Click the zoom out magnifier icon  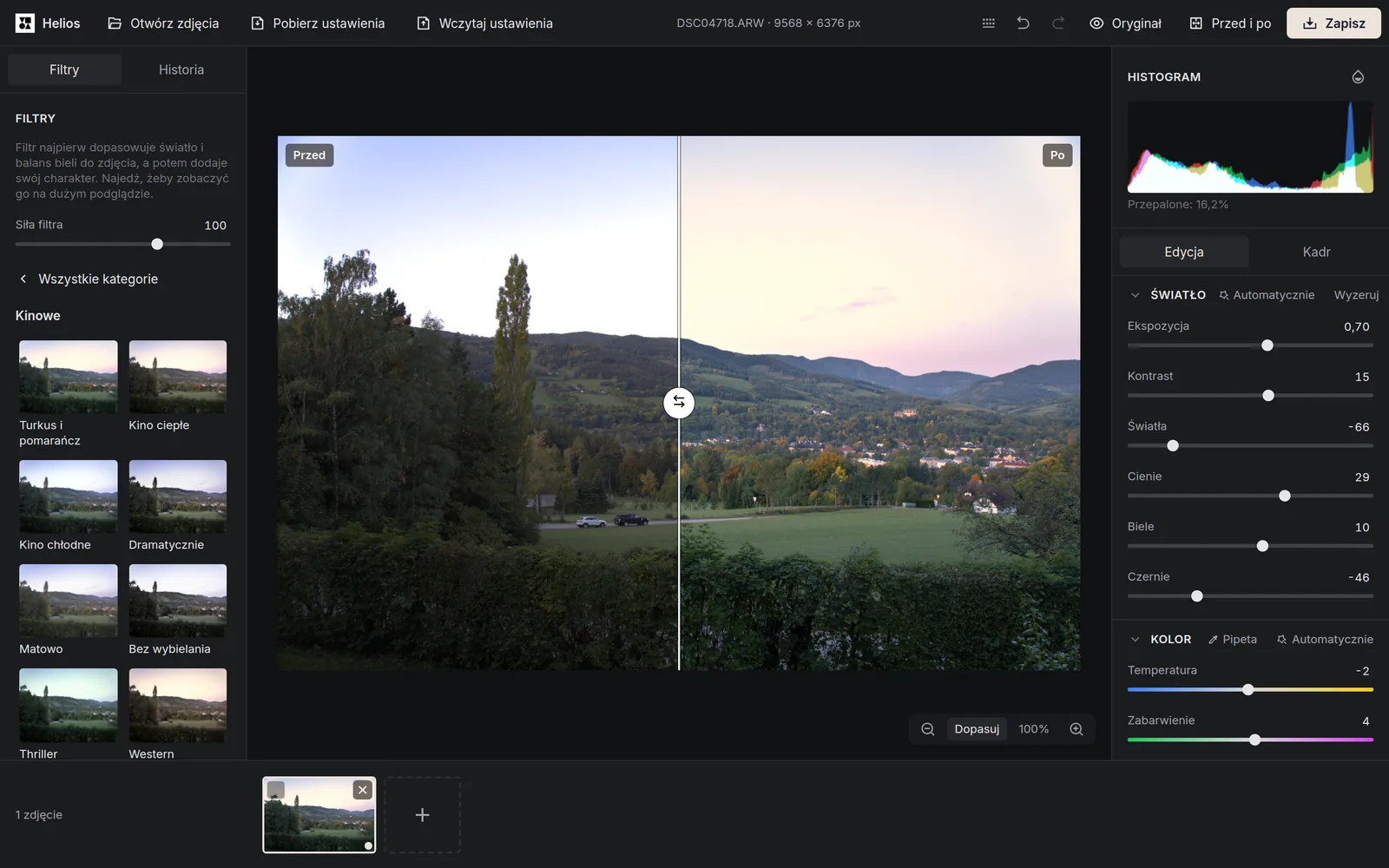[x=928, y=729]
